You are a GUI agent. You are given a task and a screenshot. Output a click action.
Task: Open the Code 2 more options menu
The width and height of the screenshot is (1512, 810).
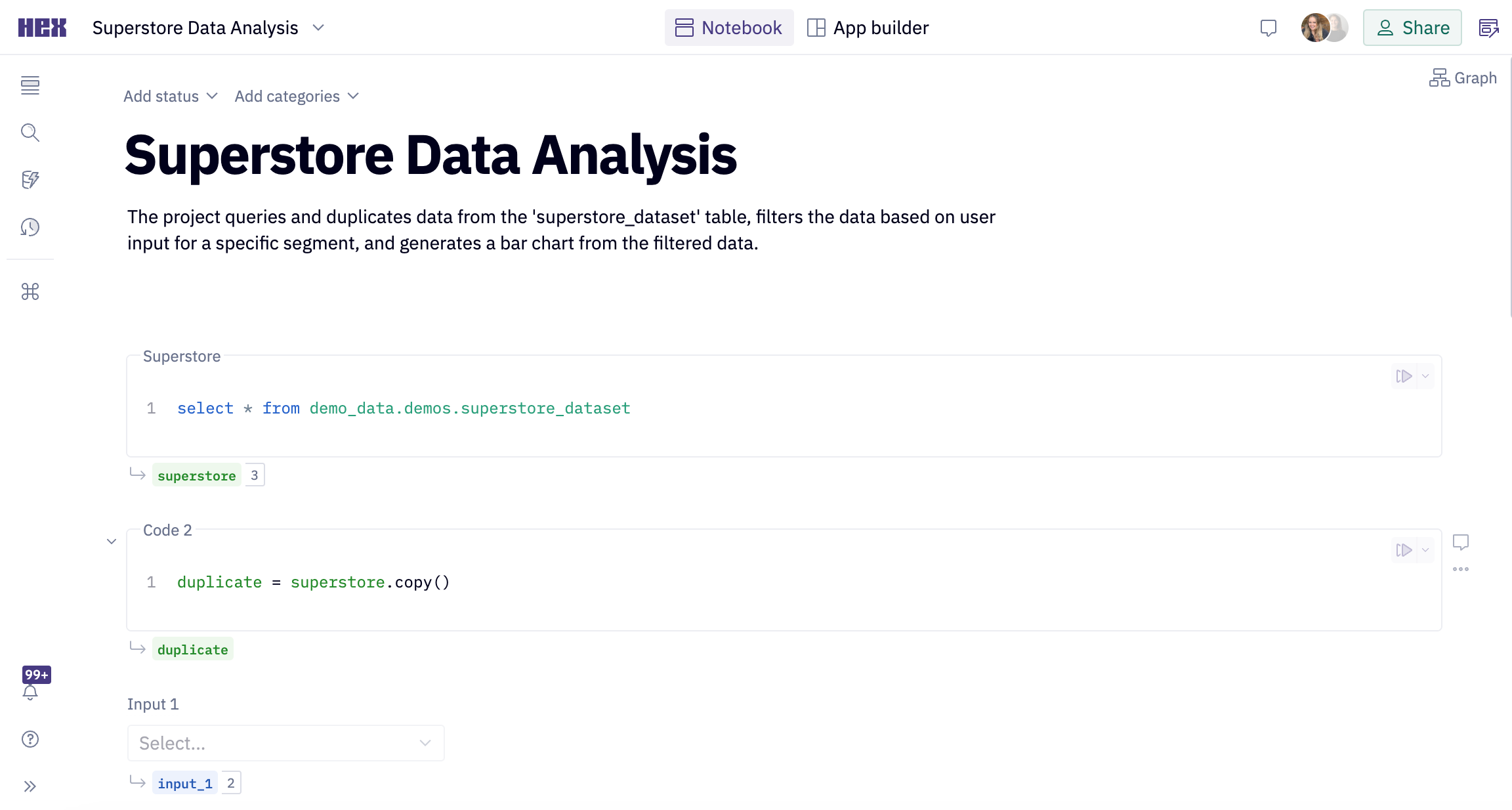coord(1461,569)
